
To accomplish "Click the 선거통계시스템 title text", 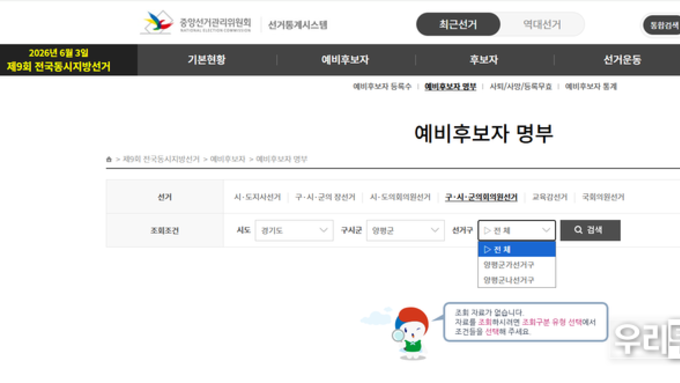I will (298, 25).
